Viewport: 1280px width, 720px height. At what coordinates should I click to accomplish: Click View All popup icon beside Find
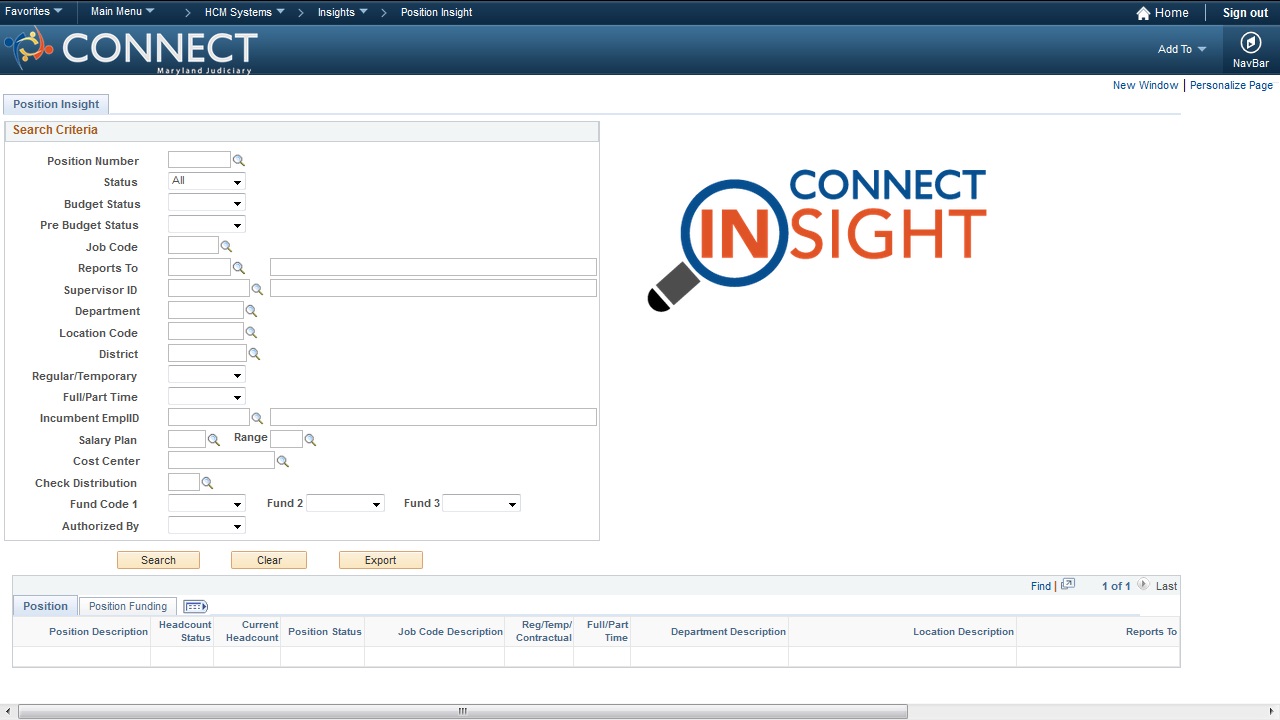tap(1068, 585)
